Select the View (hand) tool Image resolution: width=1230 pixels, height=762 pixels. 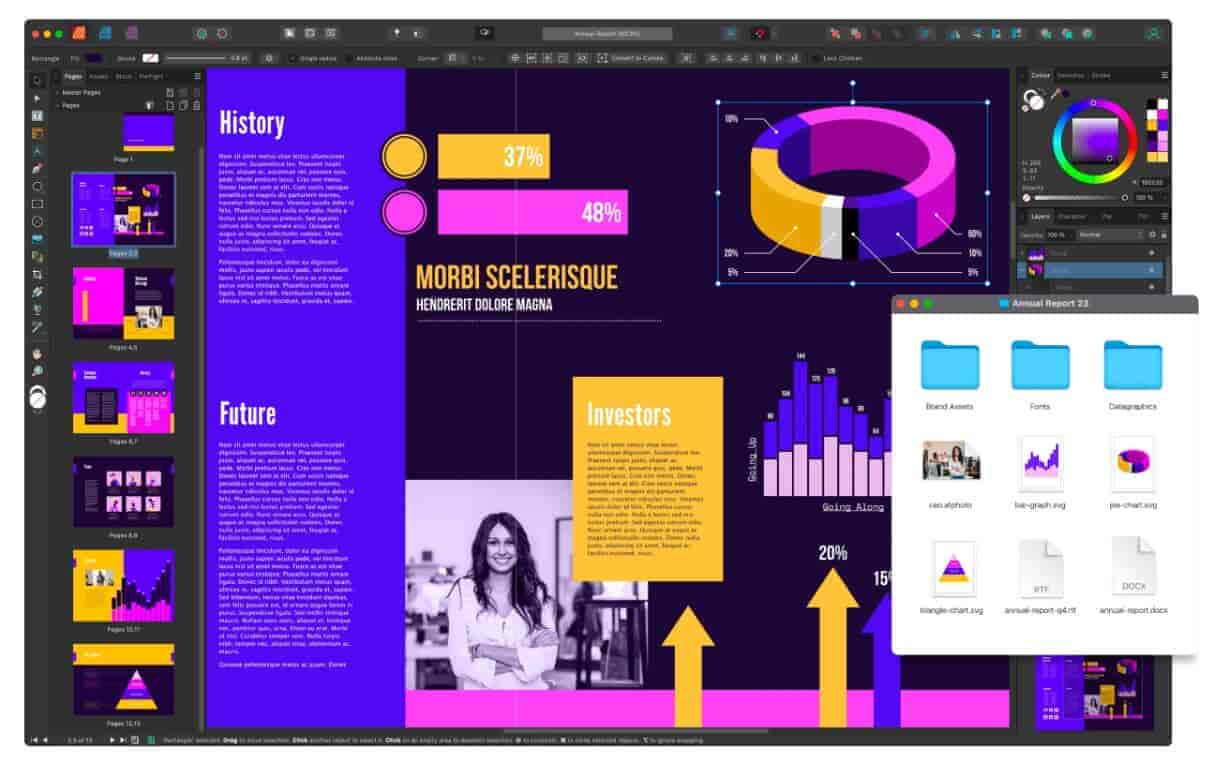pyautogui.click(x=37, y=353)
